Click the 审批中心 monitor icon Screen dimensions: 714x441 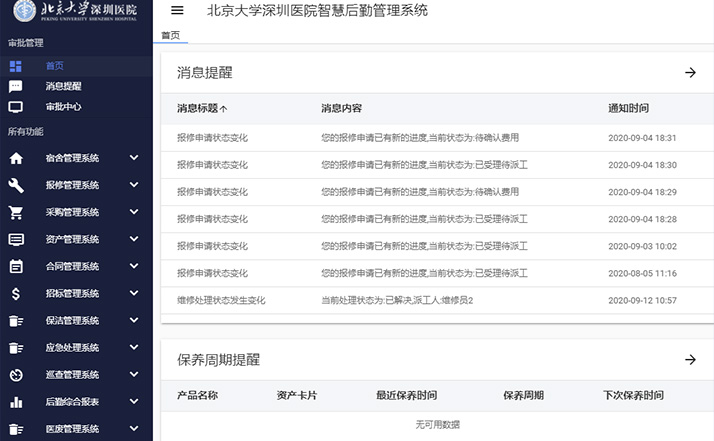pyautogui.click(x=16, y=107)
